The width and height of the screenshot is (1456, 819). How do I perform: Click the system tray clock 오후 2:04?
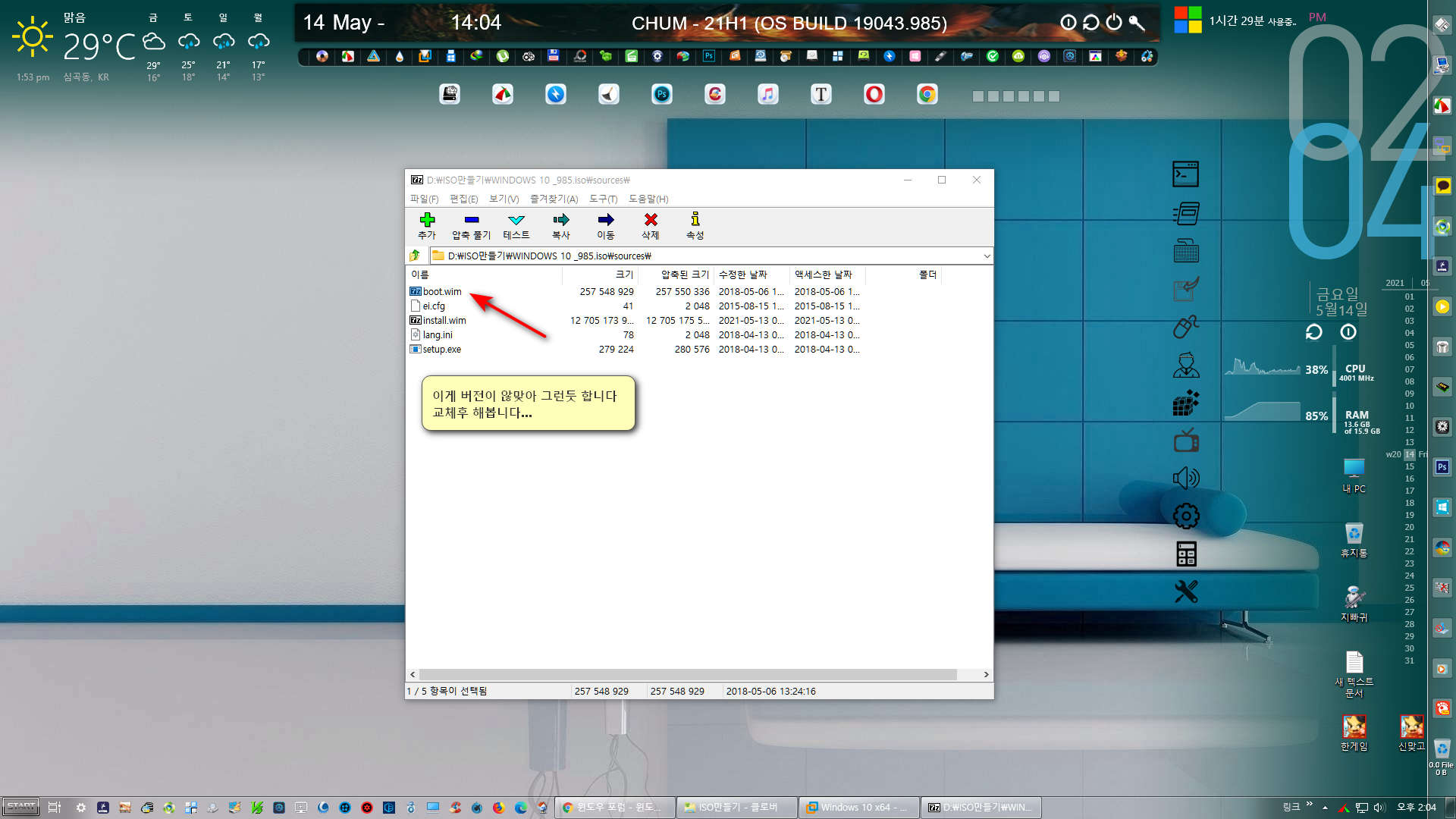(1416, 808)
